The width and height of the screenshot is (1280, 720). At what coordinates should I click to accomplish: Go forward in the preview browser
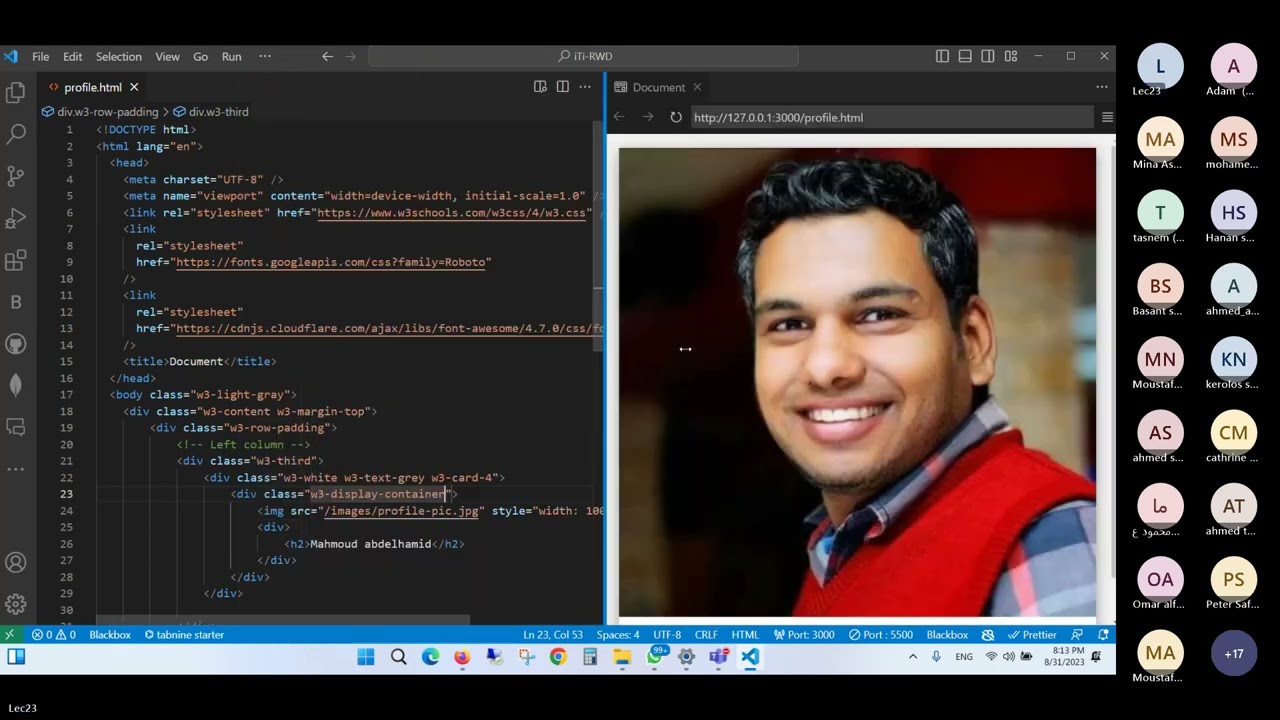tap(648, 117)
